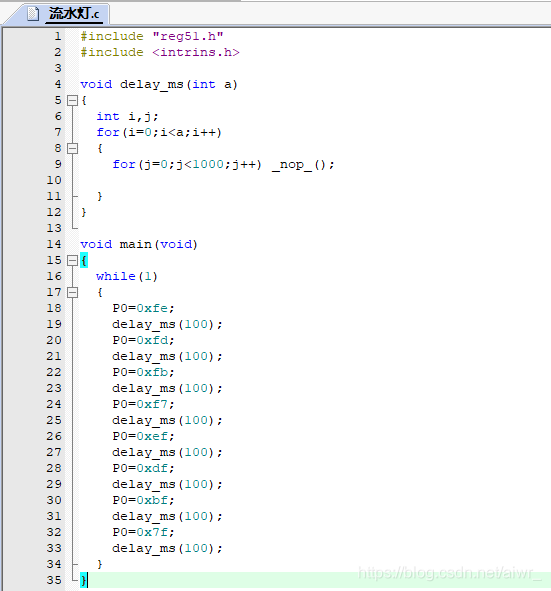
Task: Click the document icon on the 流水灯.c tab
Action: [33, 14]
